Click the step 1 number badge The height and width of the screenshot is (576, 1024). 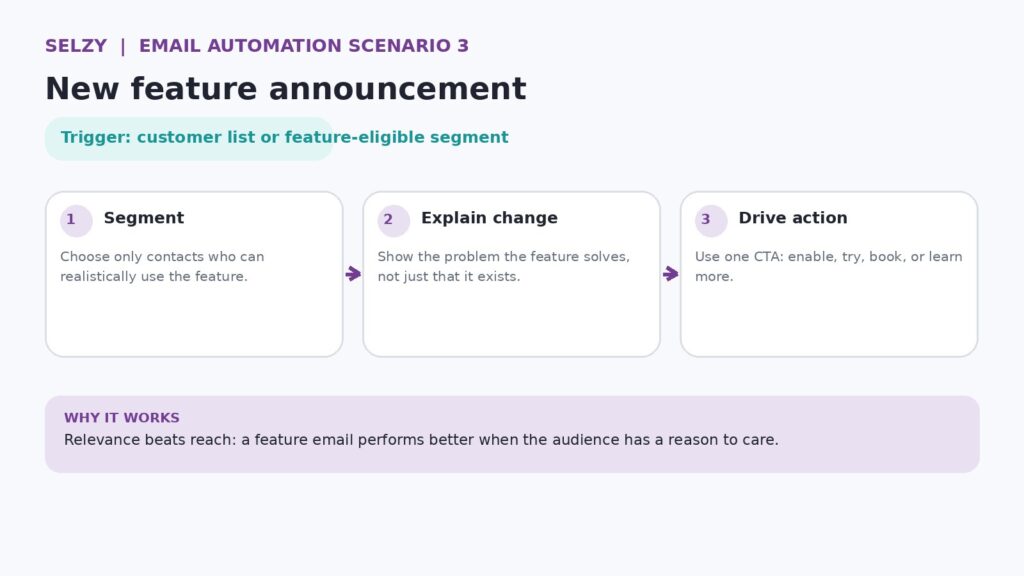[x=76, y=220]
